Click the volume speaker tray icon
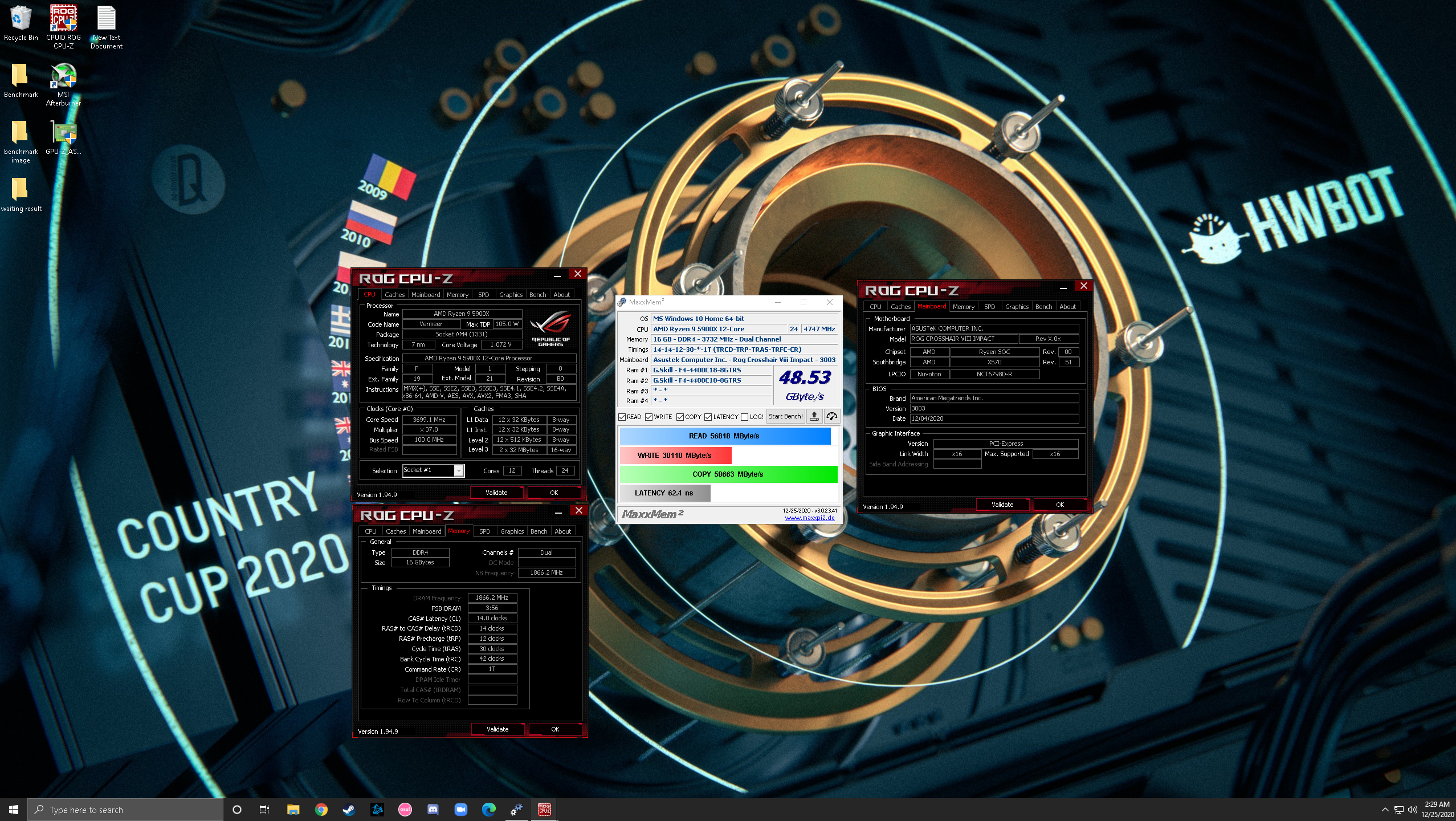Image resolution: width=1456 pixels, height=821 pixels. click(1412, 810)
